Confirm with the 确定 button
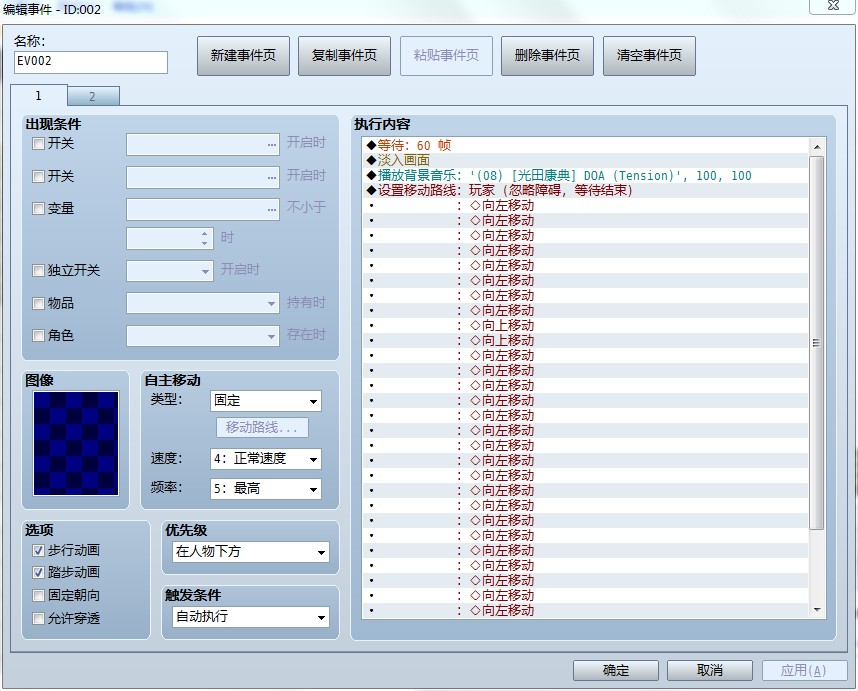The image size is (858, 691). point(616,670)
